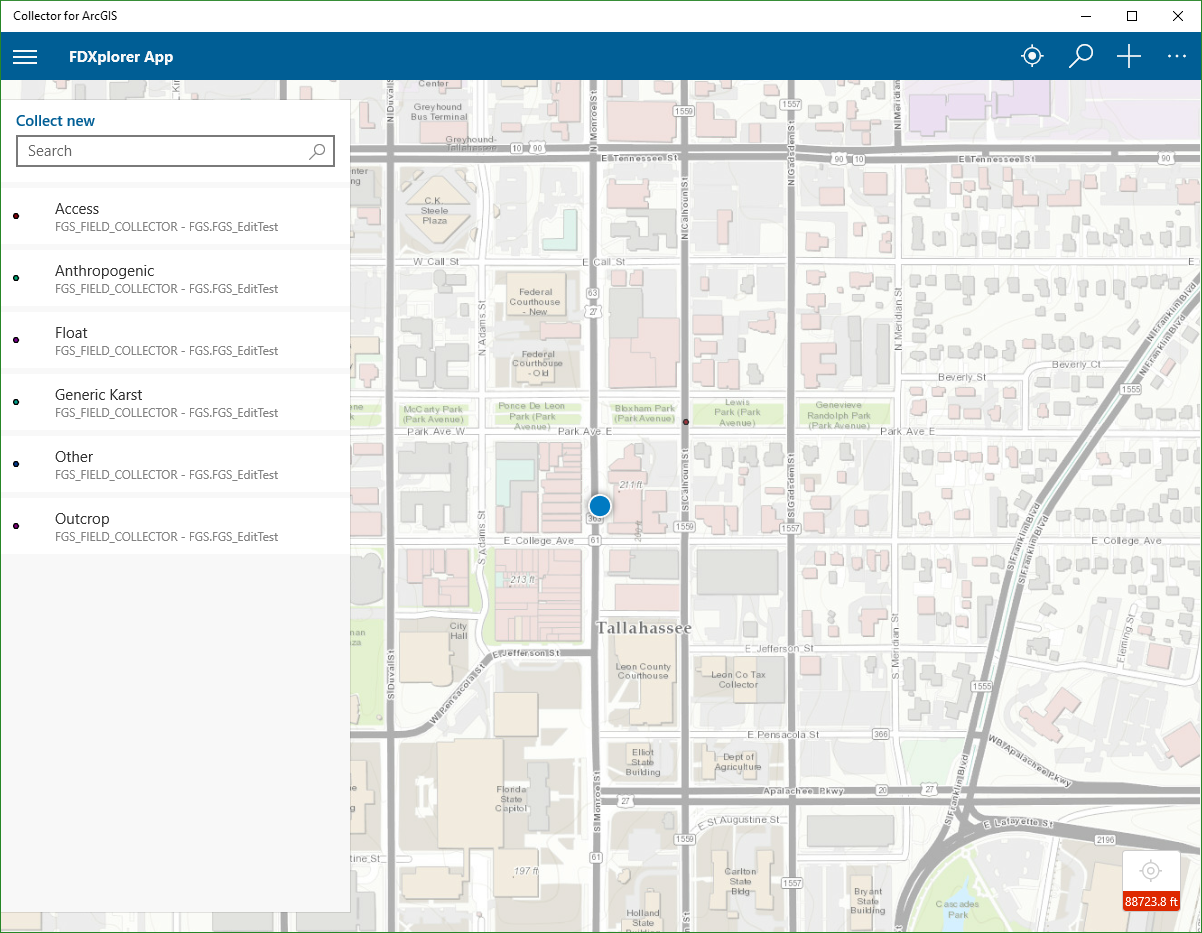The height and width of the screenshot is (933, 1202).
Task: Select the Anthropogenic feature type
Action: pyautogui.click(x=175, y=278)
